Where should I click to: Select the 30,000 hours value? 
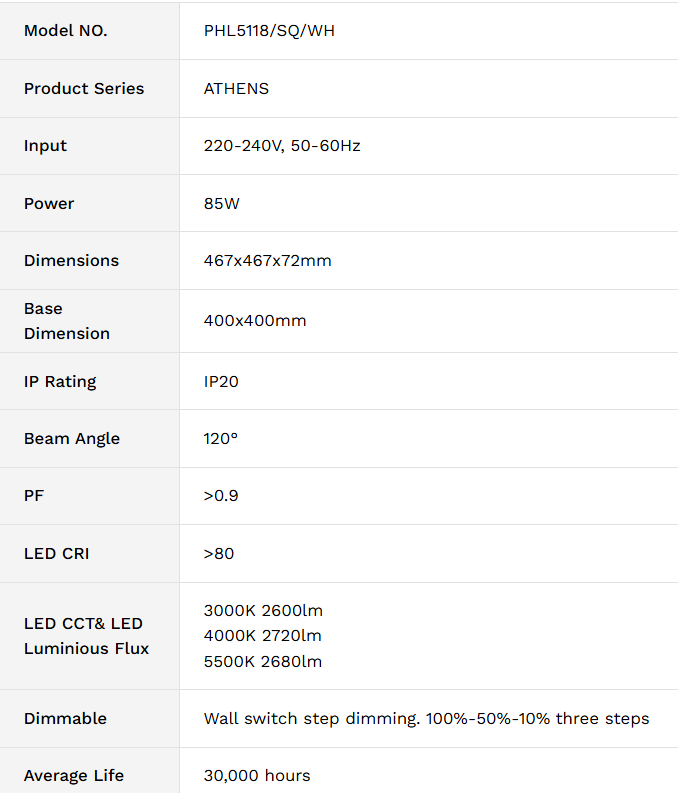257,776
